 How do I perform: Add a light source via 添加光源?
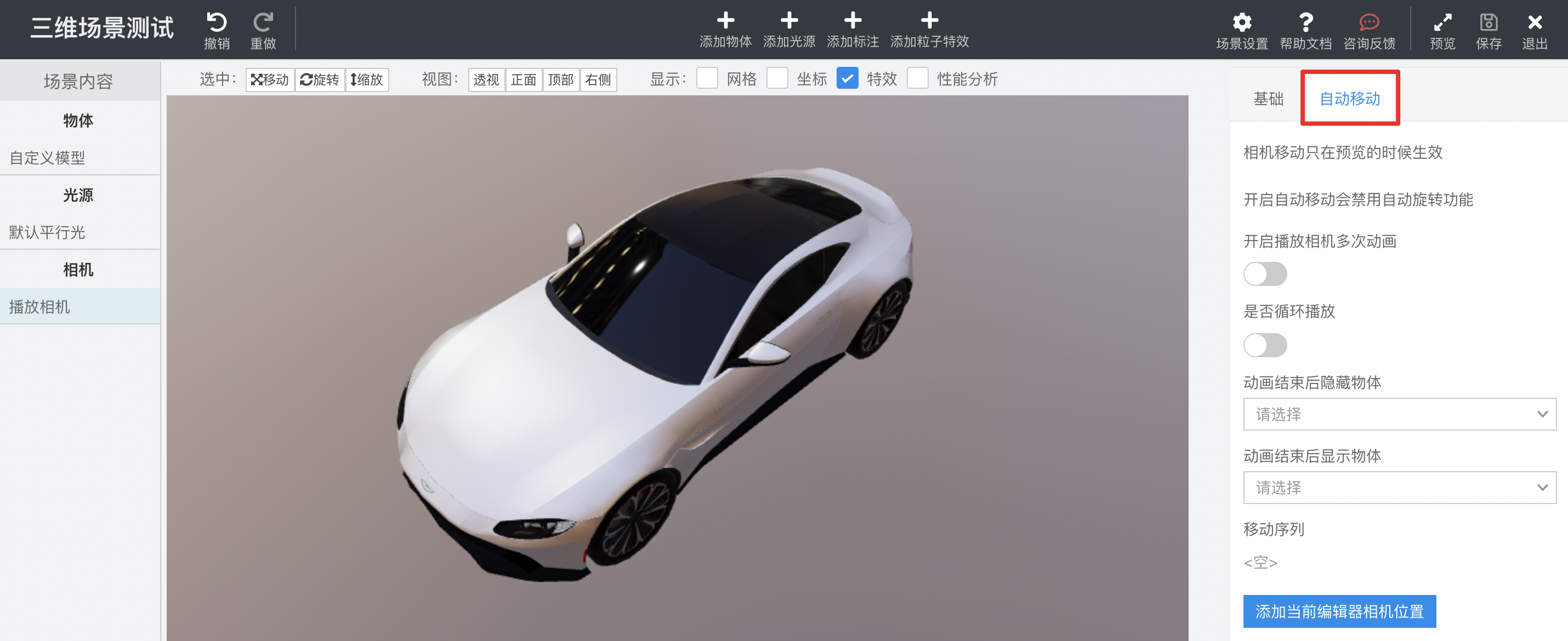(x=789, y=30)
